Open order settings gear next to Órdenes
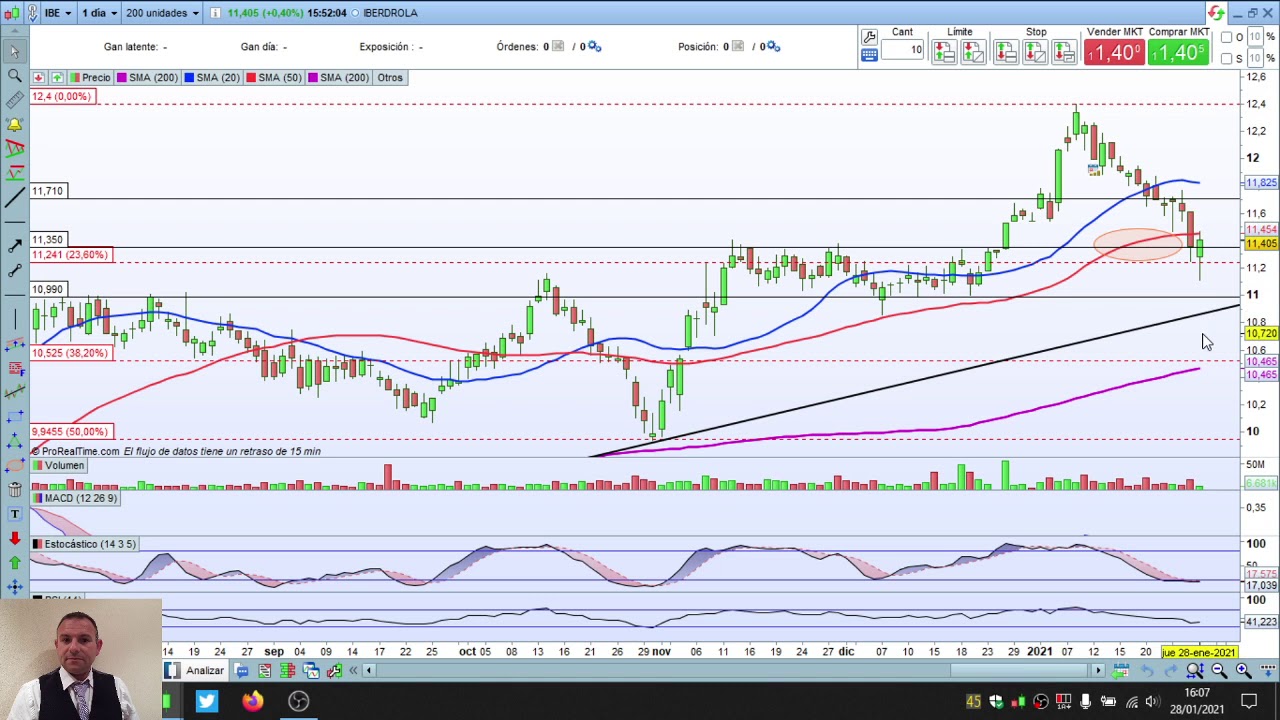Screen dimensions: 1280x720 [x=594, y=46]
